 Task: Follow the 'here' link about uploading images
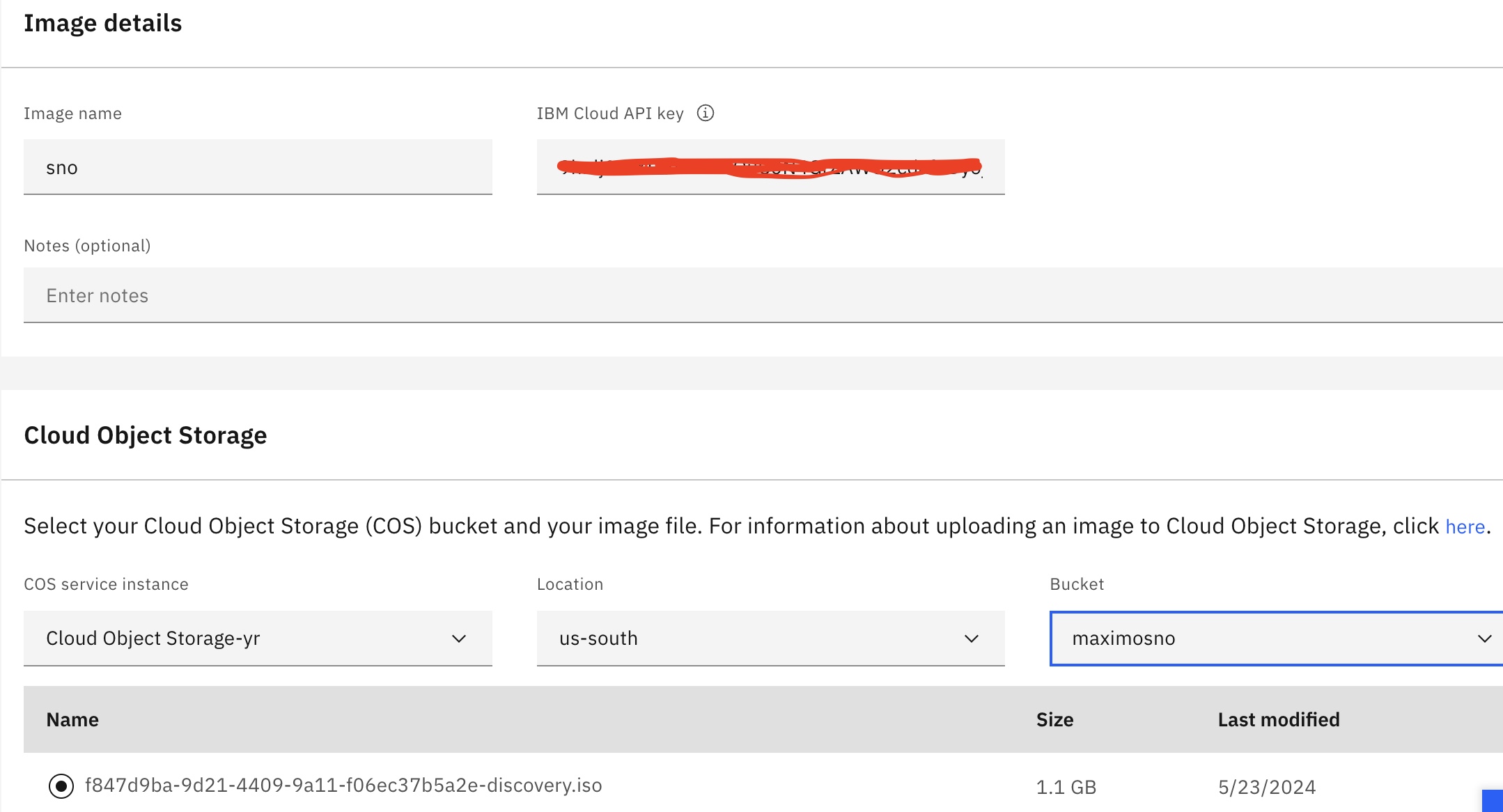pos(1465,526)
